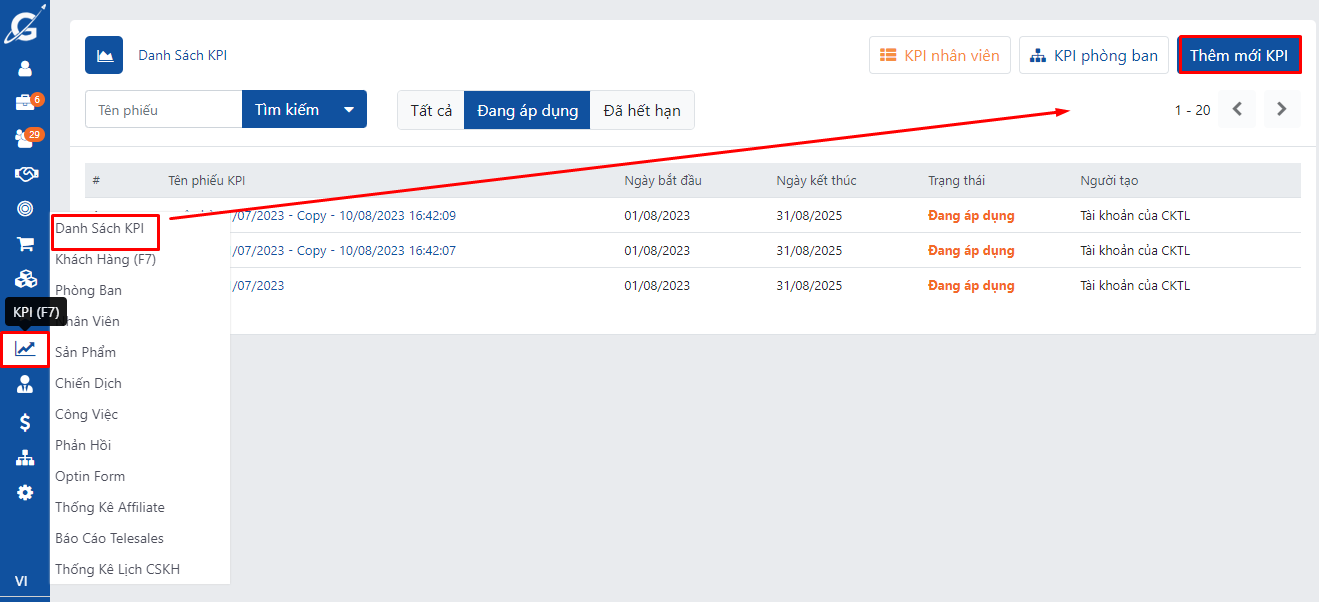Switch to 'Đã hết hạn' filter
The width and height of the screenshot is (1319, 602).
[x=641, y=110]
